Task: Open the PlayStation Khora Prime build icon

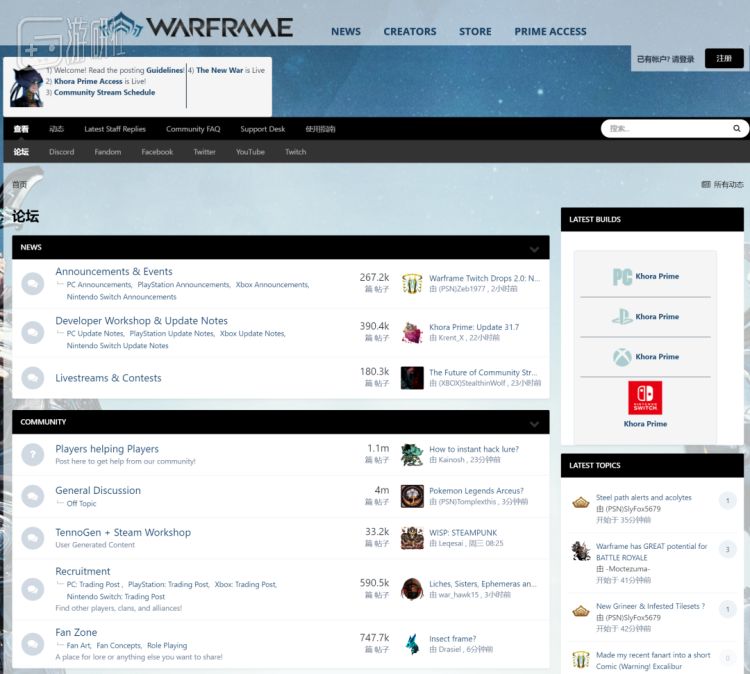Action: coord(622,316)
